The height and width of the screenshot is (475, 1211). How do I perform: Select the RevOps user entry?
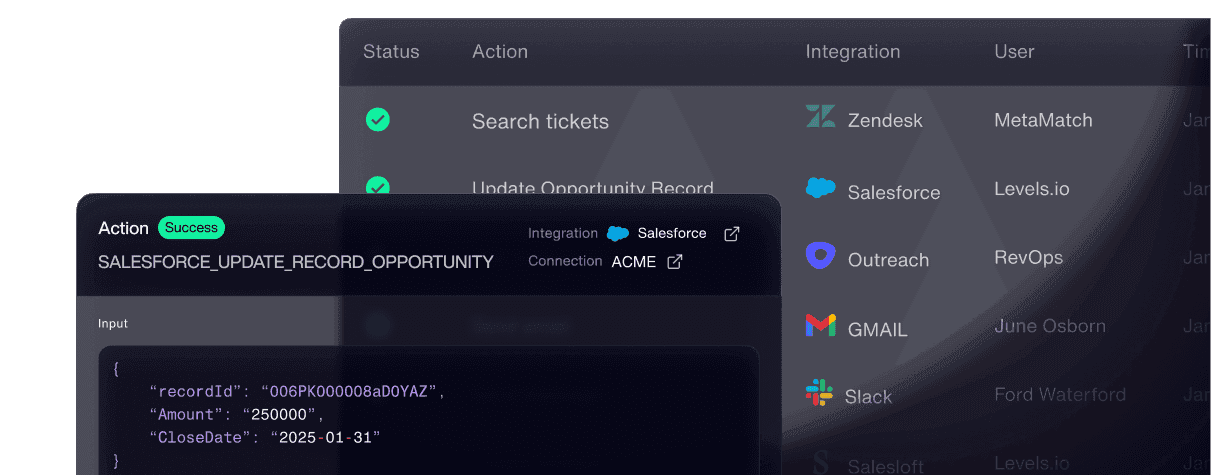[x=1028, y=257]
